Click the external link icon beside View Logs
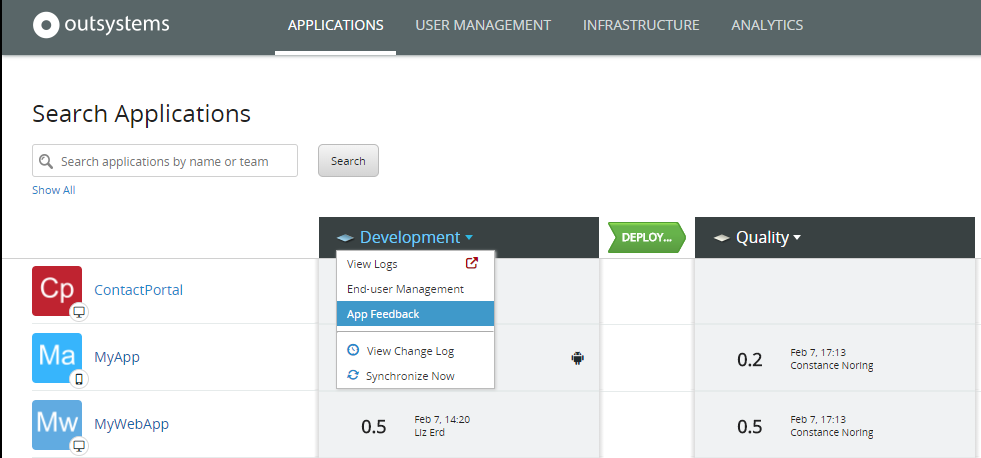Viewport: 981px width, 458px height. click(x=472, y=264)
